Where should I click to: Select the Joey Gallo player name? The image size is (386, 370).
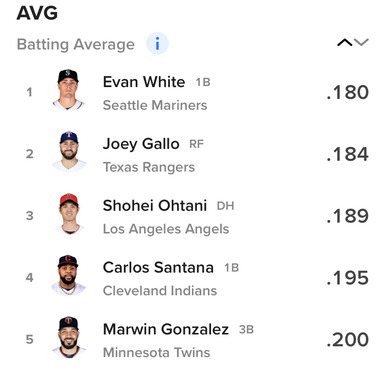141,144
